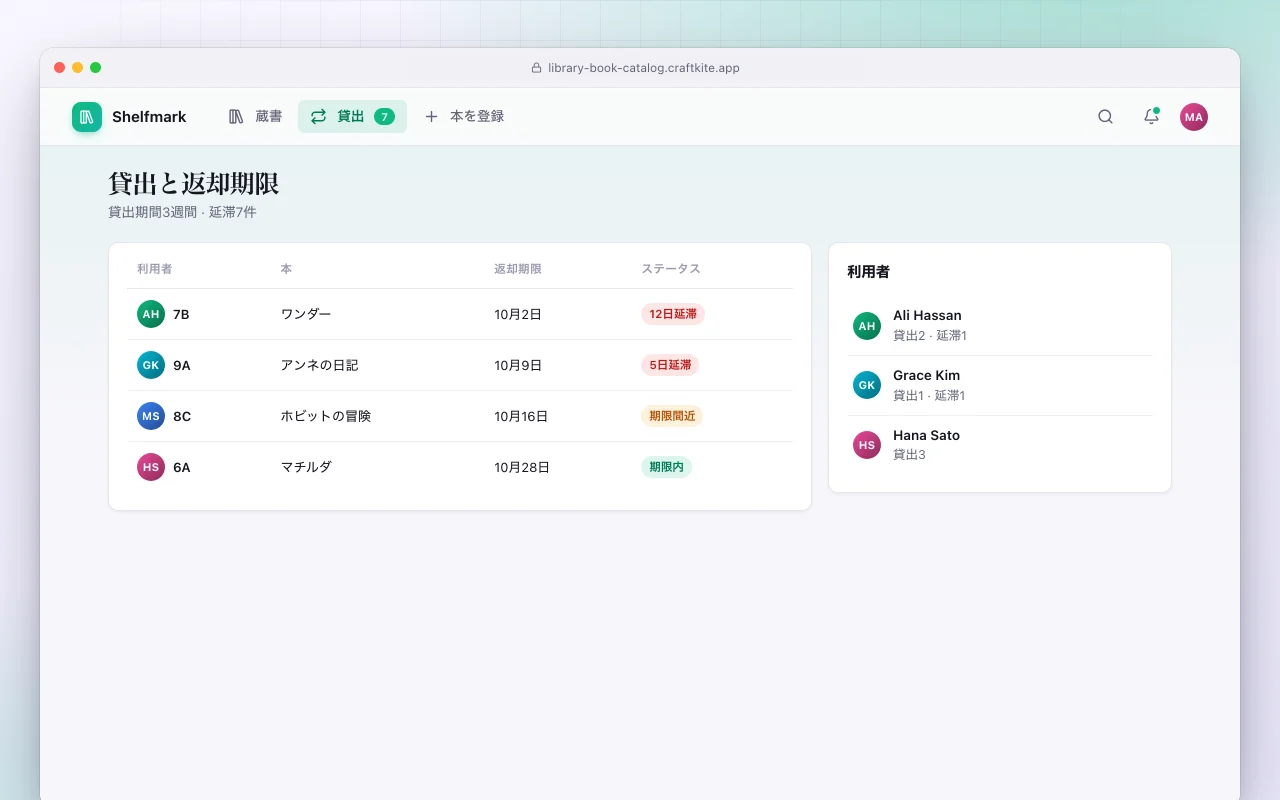Click Hana Sato's avatar in the users panel
Image resolution: width=1280 pixels, height=800 pixels.
pos(867,445)
